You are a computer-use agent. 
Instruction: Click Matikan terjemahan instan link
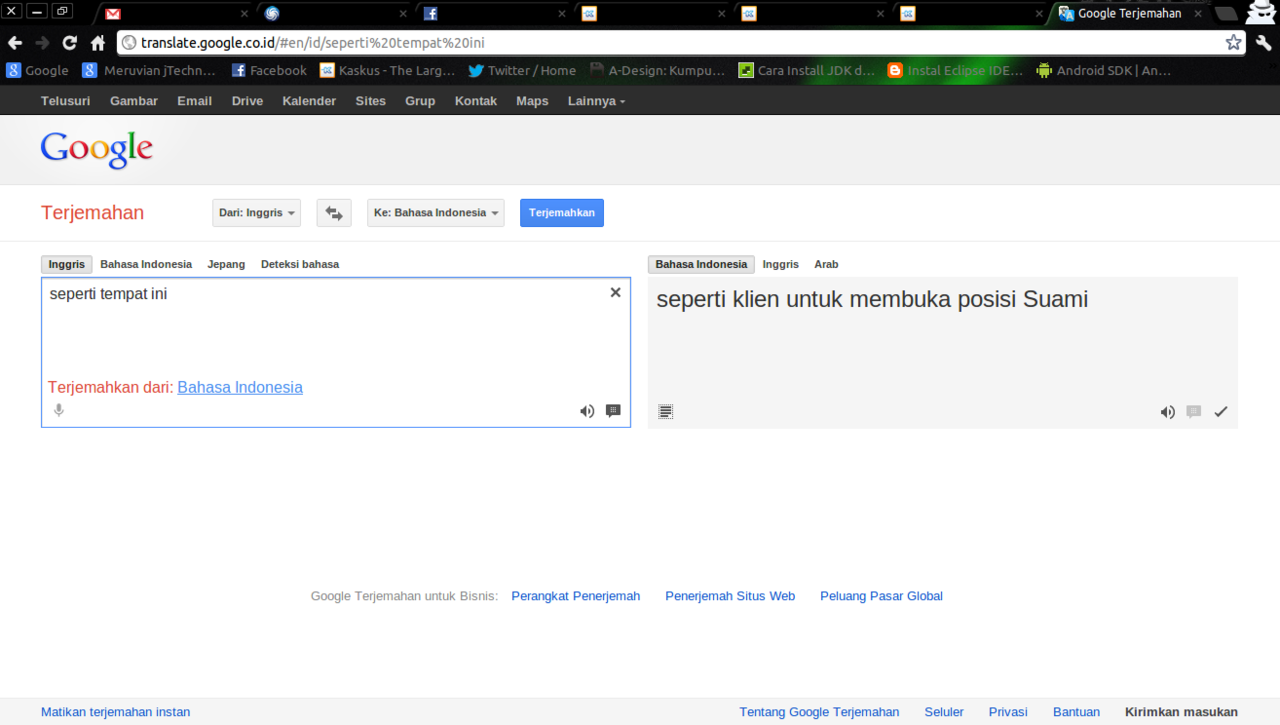coord(115,712)
